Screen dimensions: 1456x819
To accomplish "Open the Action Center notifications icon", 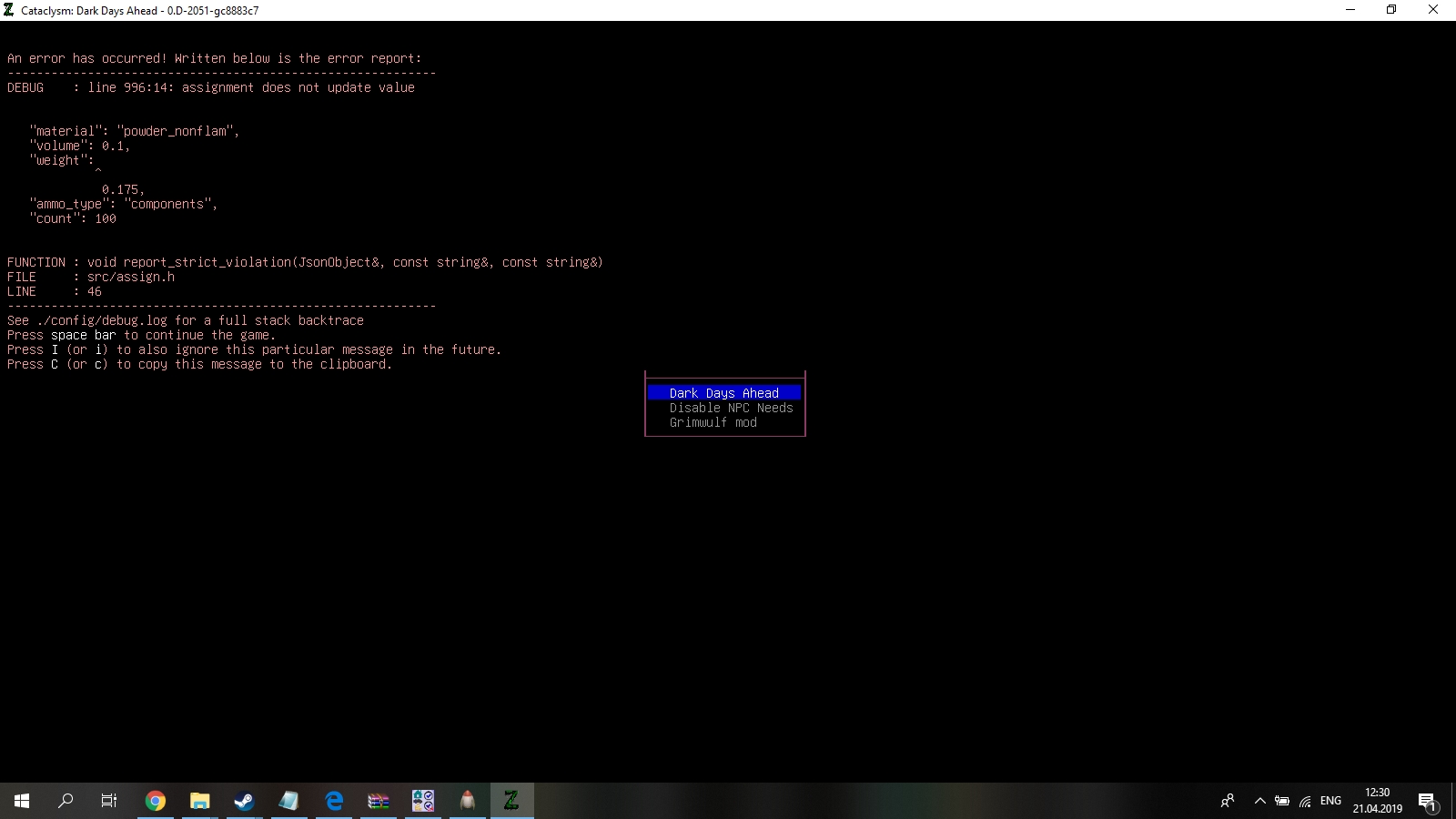I will pos(1428,801).
